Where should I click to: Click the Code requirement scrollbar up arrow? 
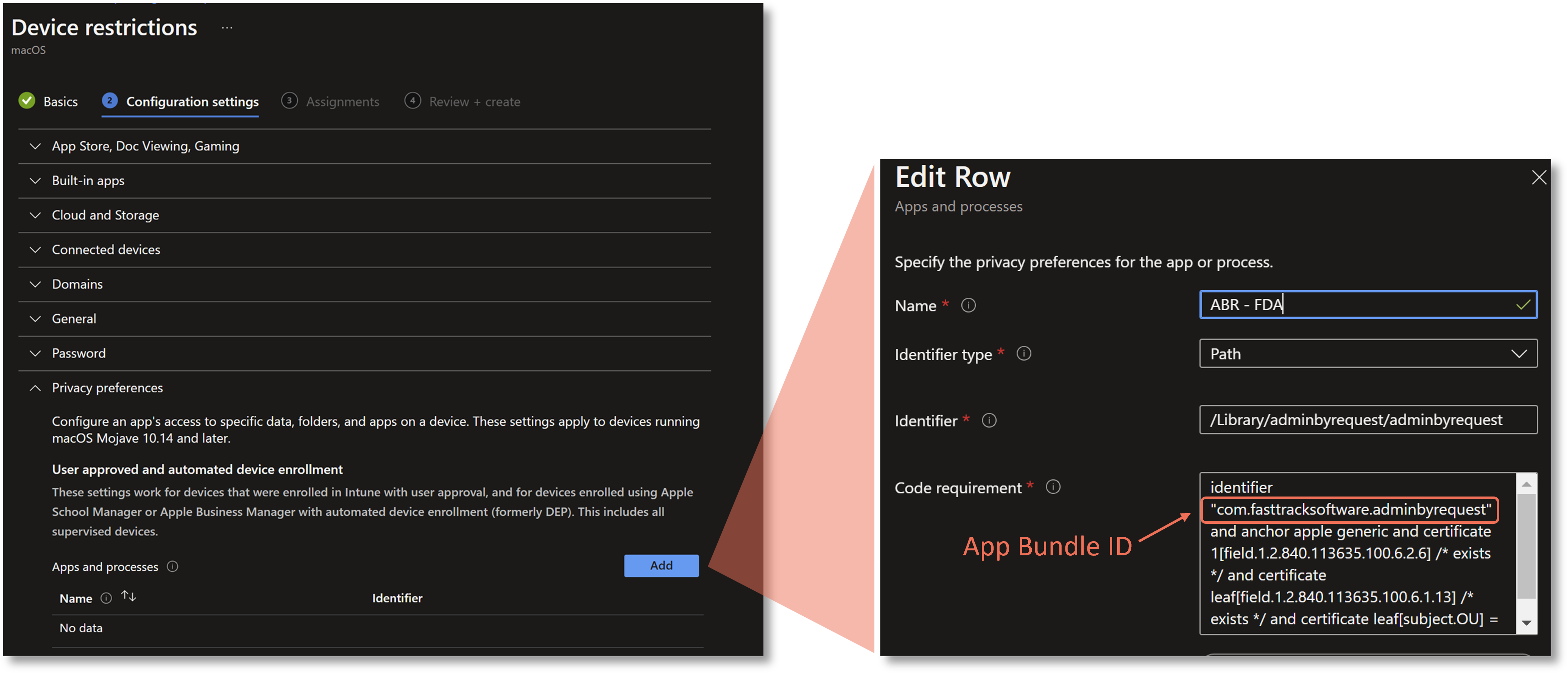pyautogui.click(x=1526, y=484)
